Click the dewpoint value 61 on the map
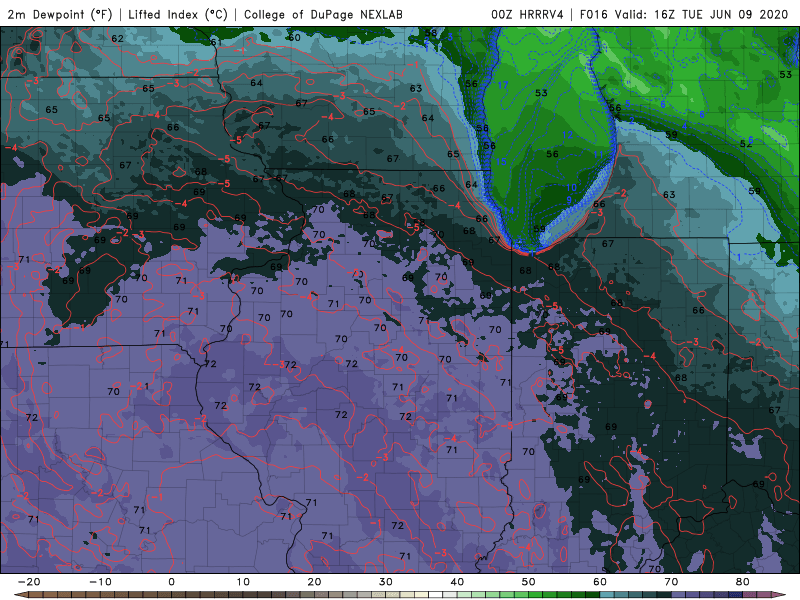Viewport: 800px width, 600px height. click(x=216, y=42)
